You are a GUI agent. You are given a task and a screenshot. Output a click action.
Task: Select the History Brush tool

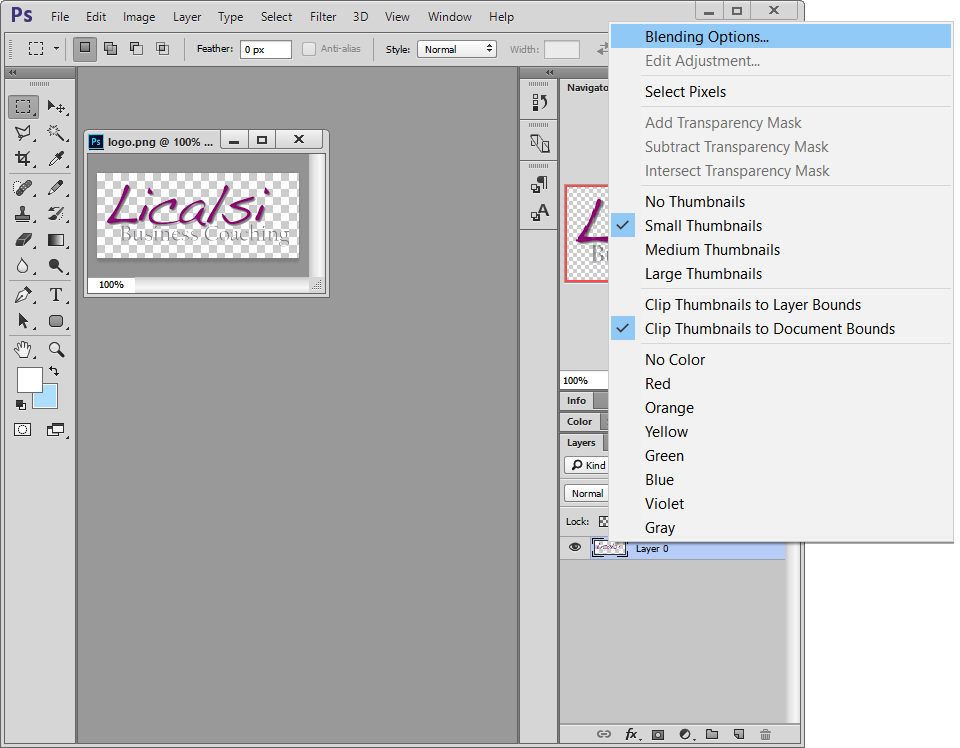point(56,214)
